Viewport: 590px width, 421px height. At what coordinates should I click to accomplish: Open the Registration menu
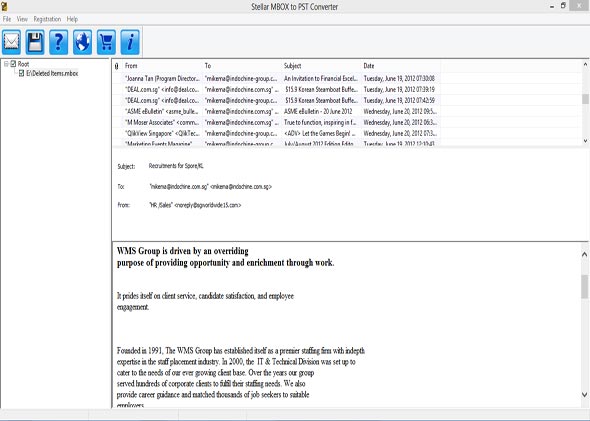pyautogui.click(x=47, y=19)
